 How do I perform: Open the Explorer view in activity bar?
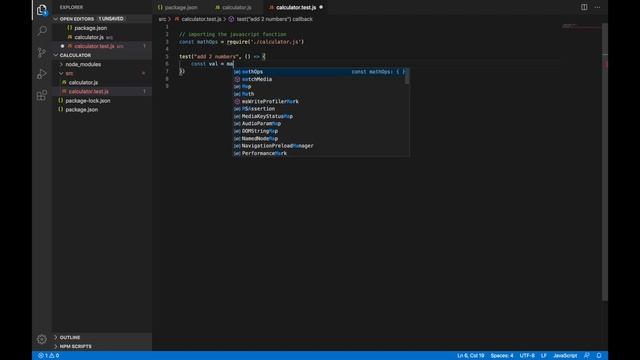click(42, 10)
